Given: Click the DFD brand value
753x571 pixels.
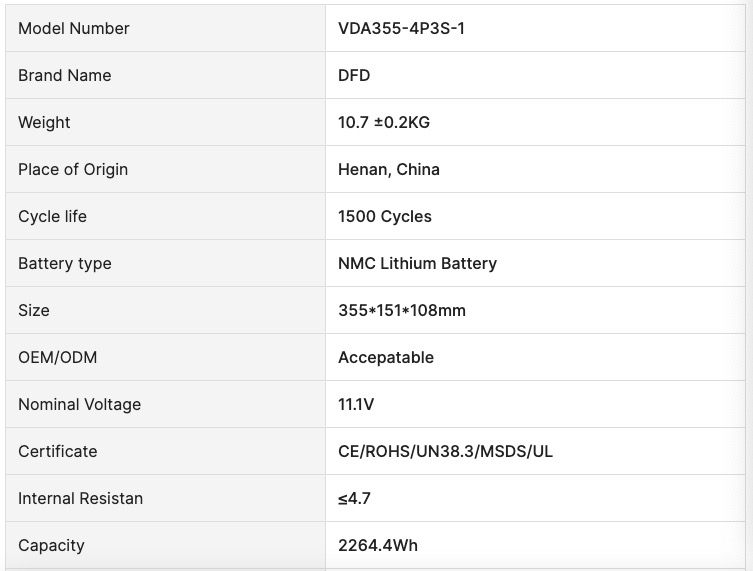Looking at the screenshot, I should [354, 75].
